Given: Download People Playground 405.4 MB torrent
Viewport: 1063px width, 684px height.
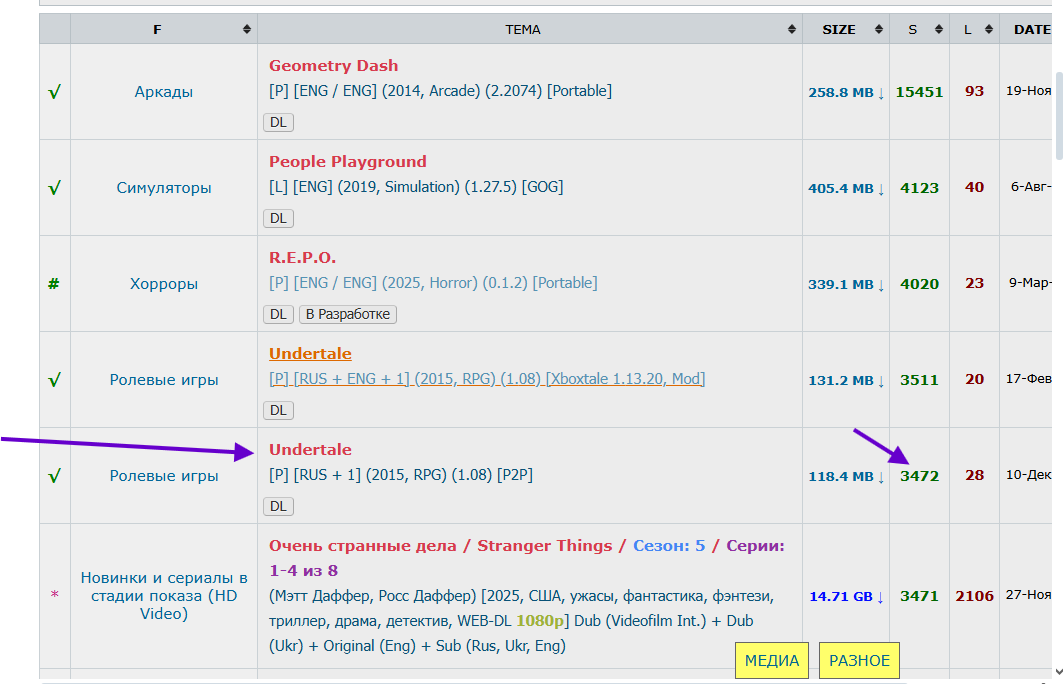Looking at the screenshot, I should 845,188.
